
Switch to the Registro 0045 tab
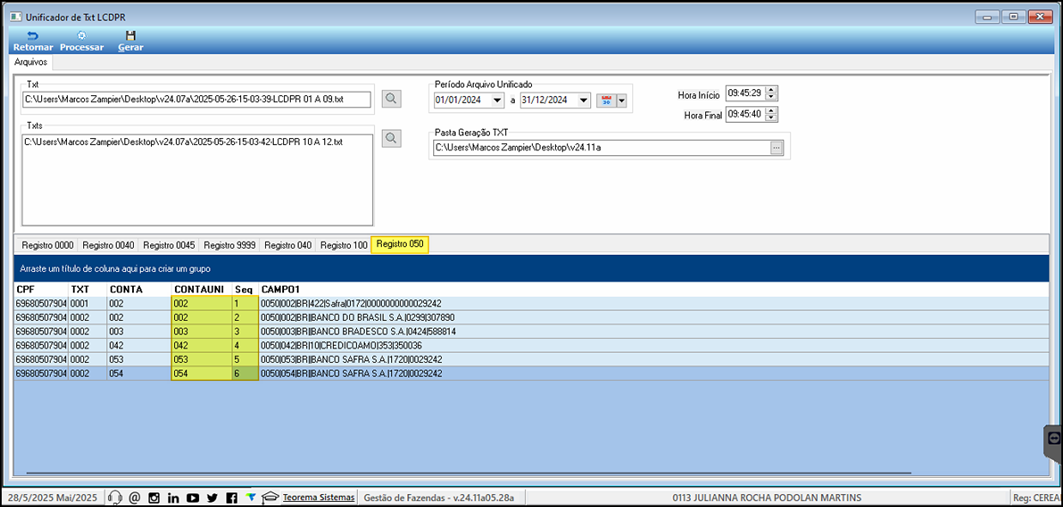click(x=168, y=245)
